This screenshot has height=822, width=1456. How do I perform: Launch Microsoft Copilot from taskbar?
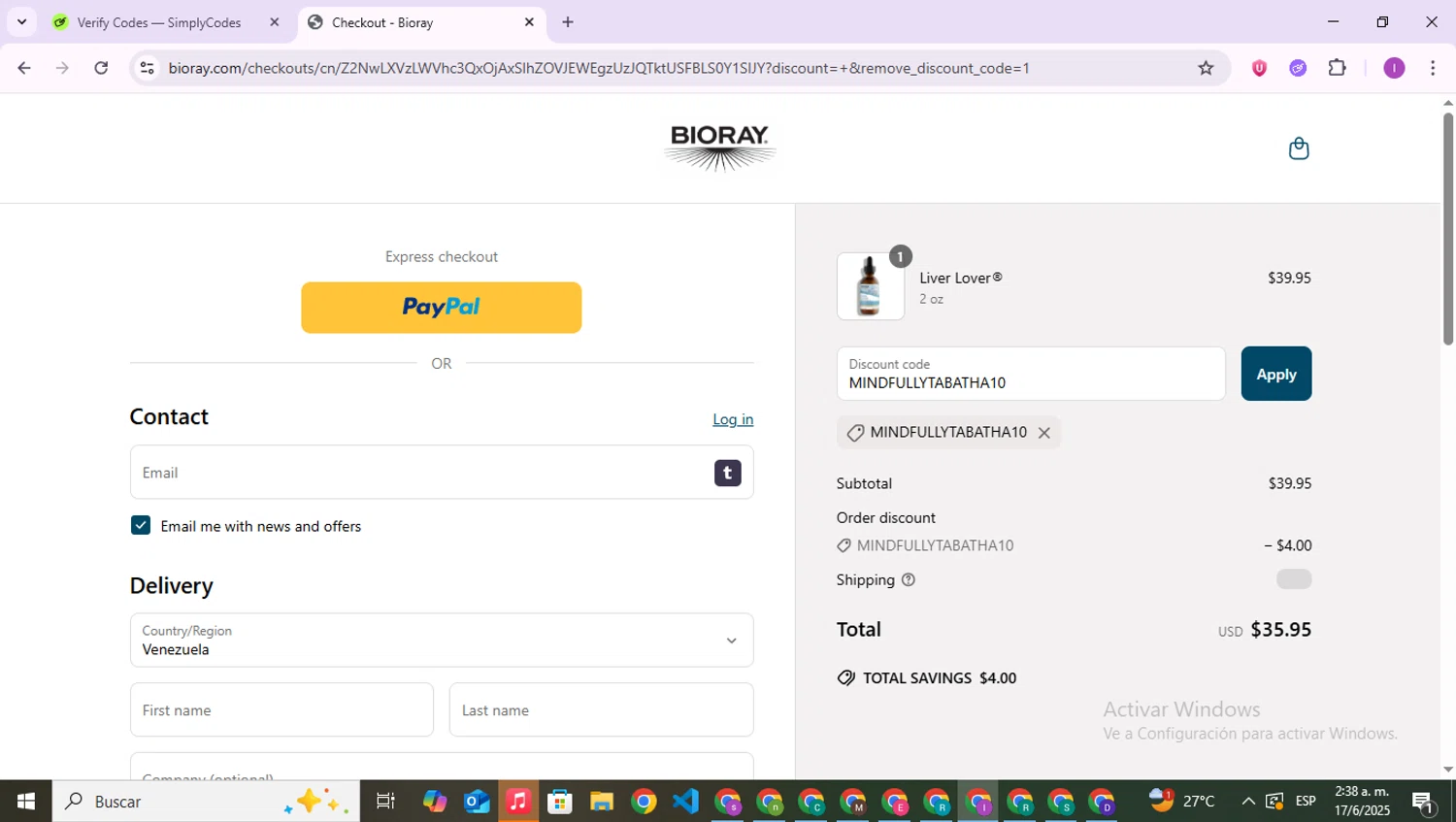coord(434,802)
